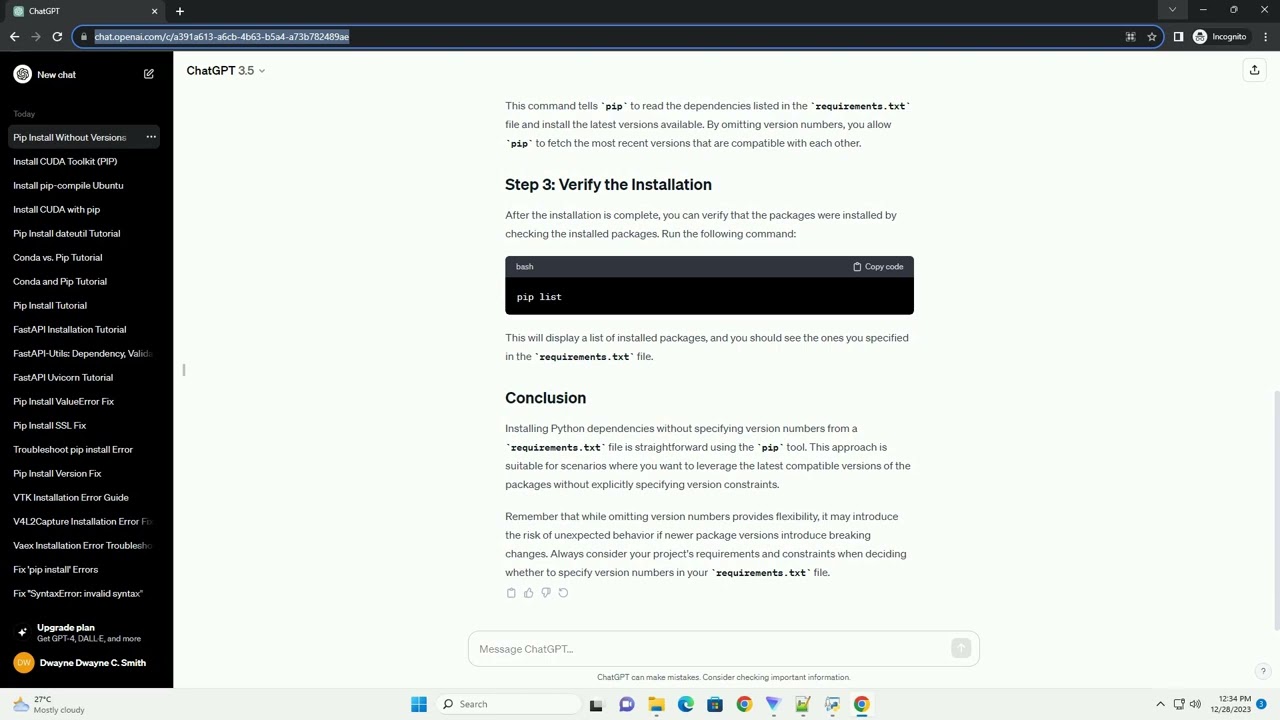Click the help question mark icon
Viewport: 1280px width, 720px height.
tap(1263, 671)
